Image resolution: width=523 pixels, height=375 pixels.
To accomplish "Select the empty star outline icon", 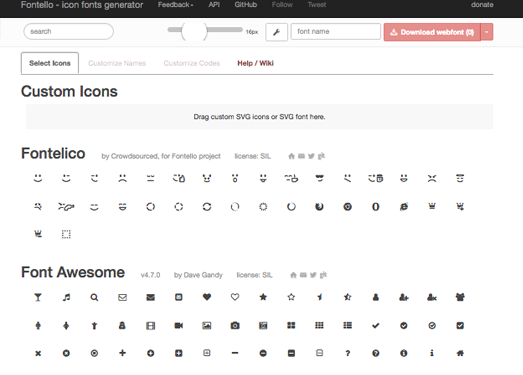I will tap(291, 297).
